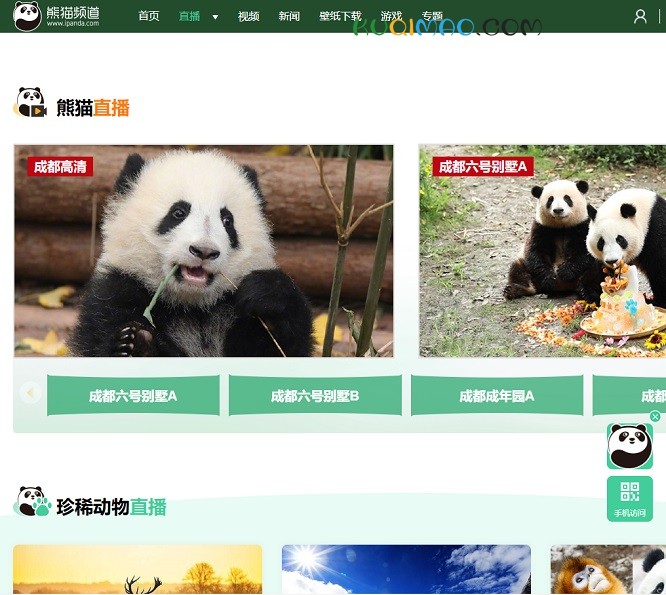The image size is (666, 595).
Task: Open the user account icon
Action: (x=640, y=17)
